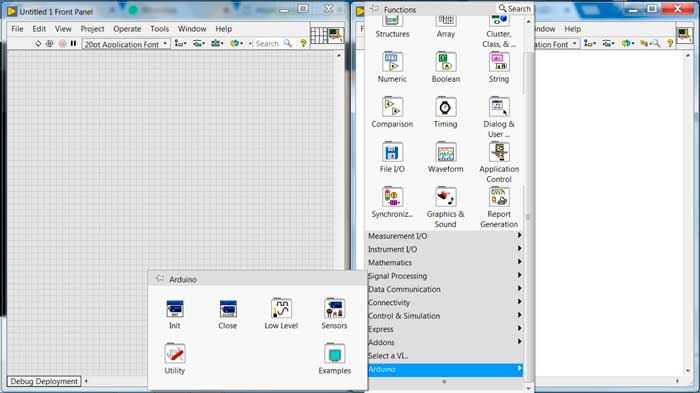Open Help menu in Block Diagram window
700x393 pixels.
point(572,29)
